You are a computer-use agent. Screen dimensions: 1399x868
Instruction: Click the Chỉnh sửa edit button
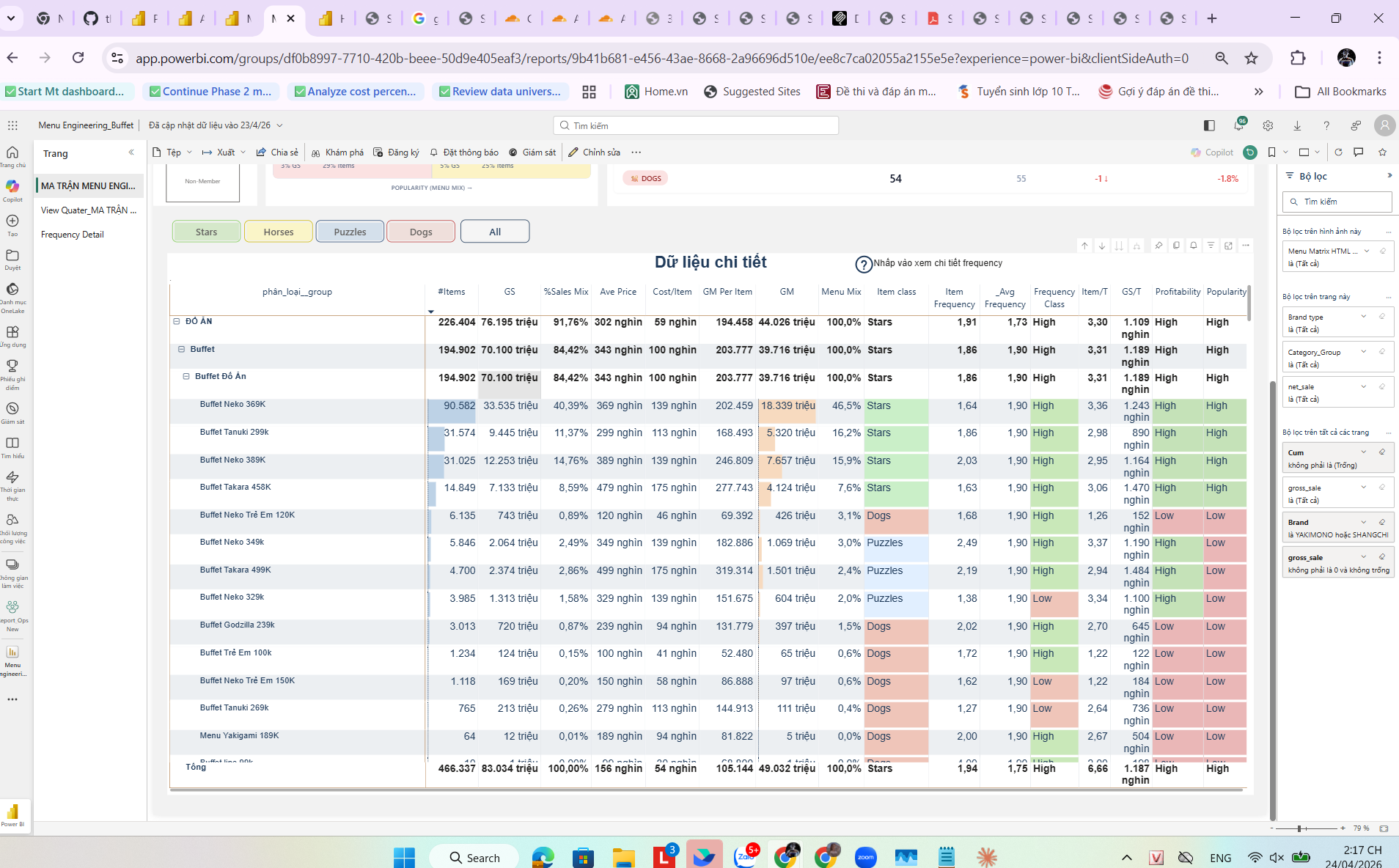point(595,152)
